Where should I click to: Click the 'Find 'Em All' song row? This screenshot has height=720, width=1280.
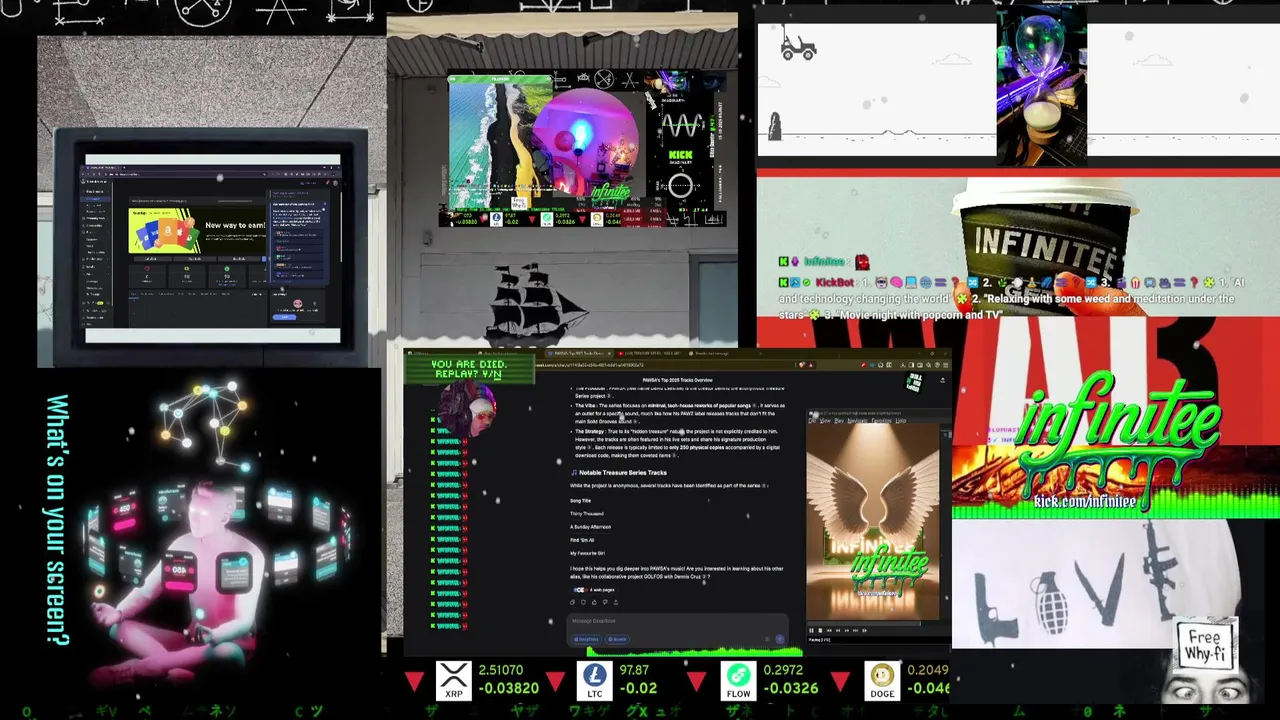(x=582, y=540)
